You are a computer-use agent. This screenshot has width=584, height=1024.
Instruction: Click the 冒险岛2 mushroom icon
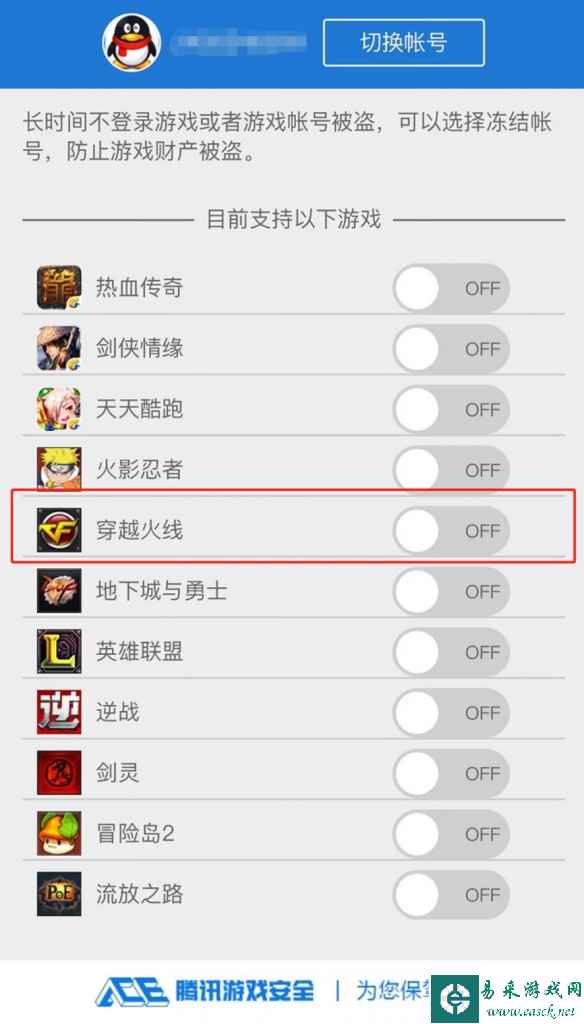tap(59, 834)
